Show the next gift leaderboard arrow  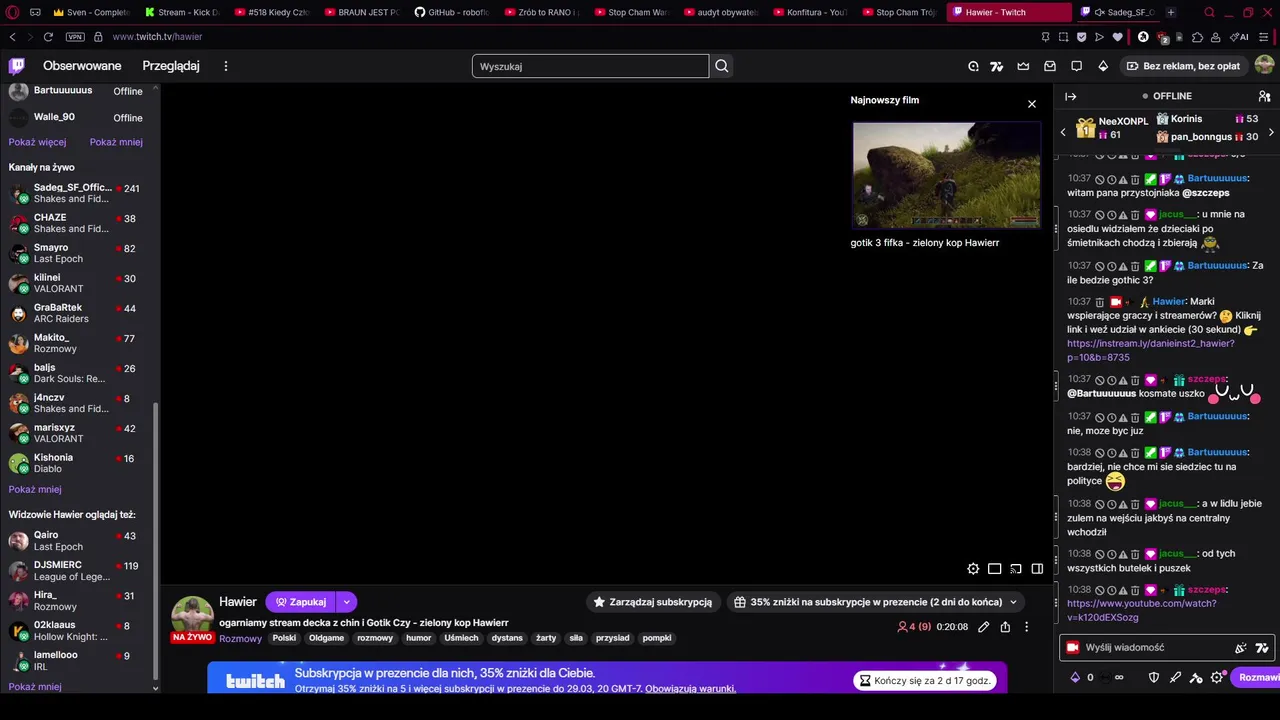point(1271,132)
